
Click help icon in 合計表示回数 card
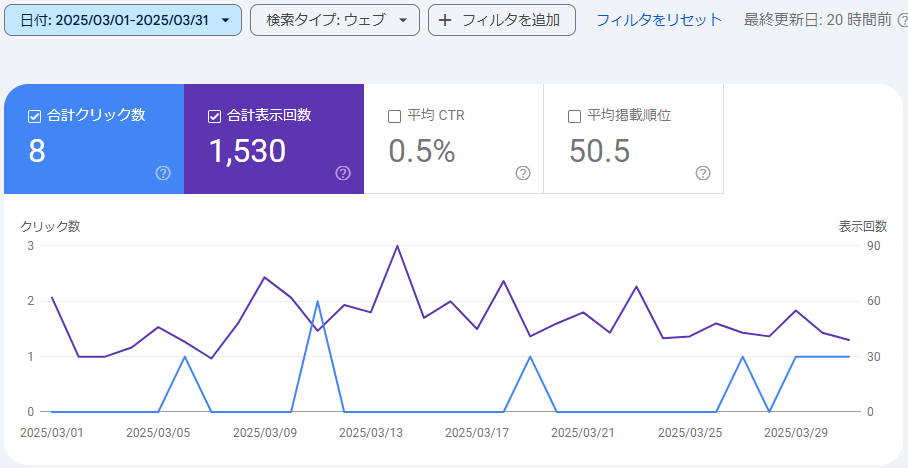coord(343,173)
